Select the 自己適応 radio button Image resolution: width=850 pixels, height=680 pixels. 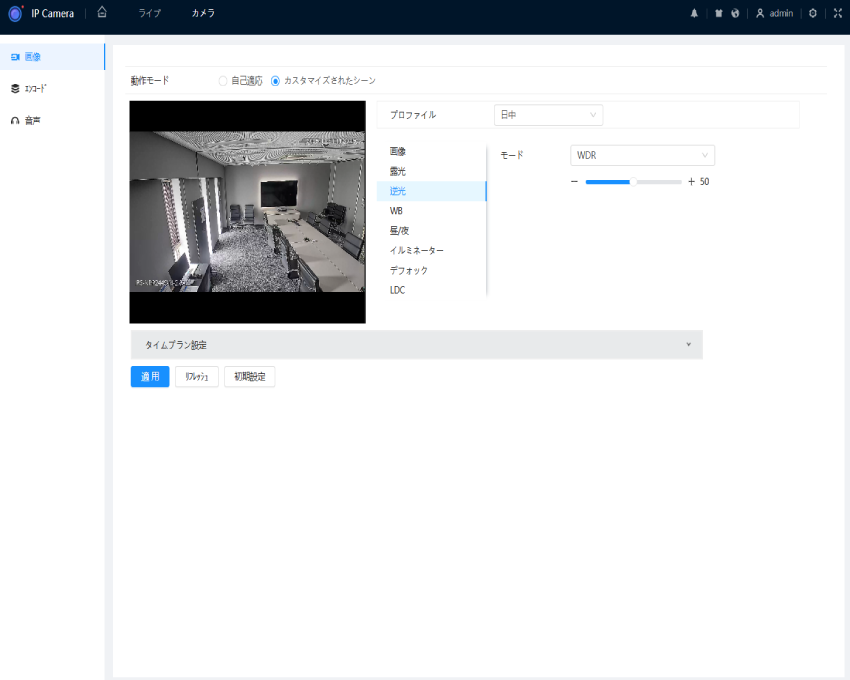223,81
